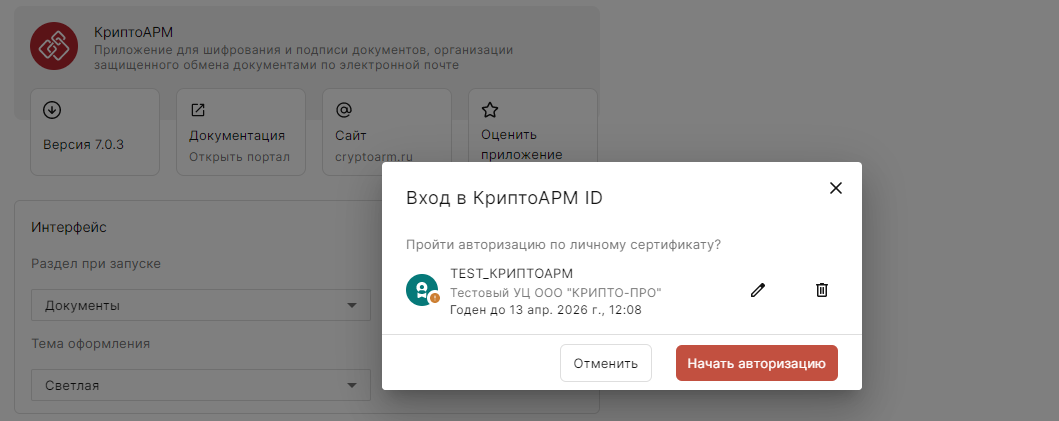Click the Открыть портал text
Viewport: 1059px width, 421px height.
pos(239,157)
